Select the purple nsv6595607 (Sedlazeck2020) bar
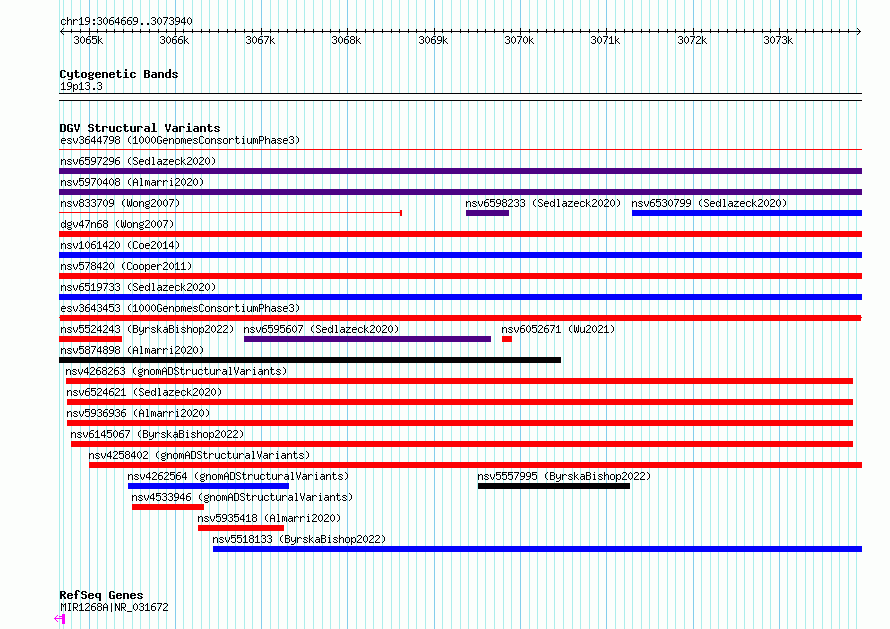 (x=367, y=339)
